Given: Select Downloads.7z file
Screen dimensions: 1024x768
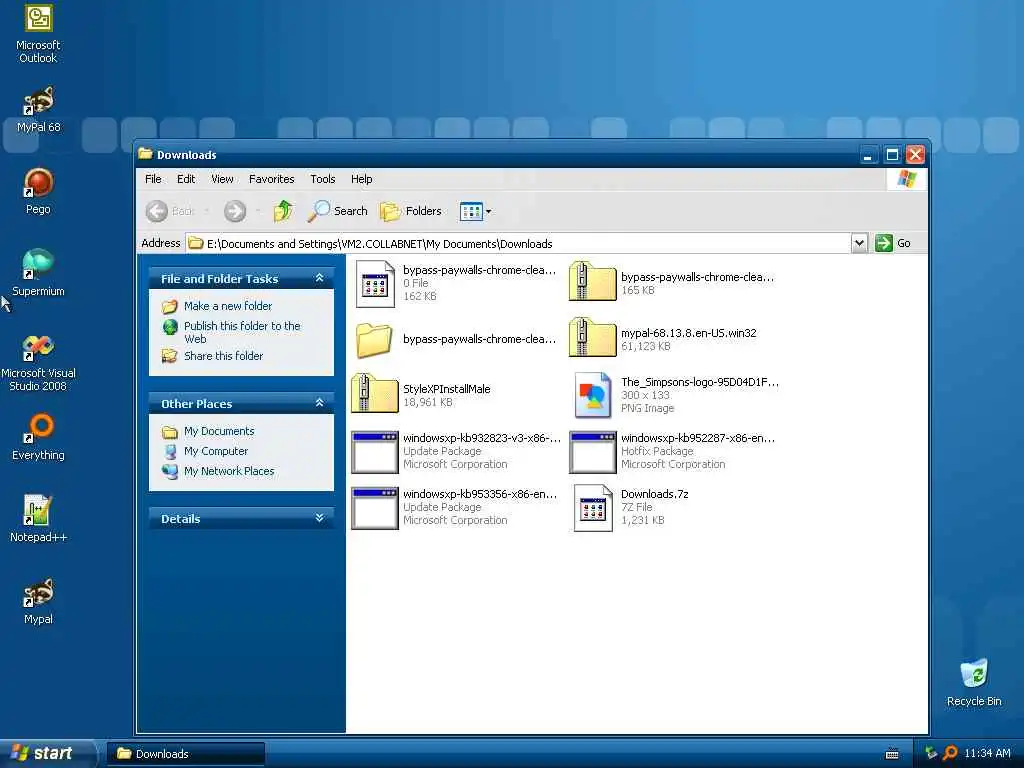Looking at the screenshot, I should (x=593, y=507).
